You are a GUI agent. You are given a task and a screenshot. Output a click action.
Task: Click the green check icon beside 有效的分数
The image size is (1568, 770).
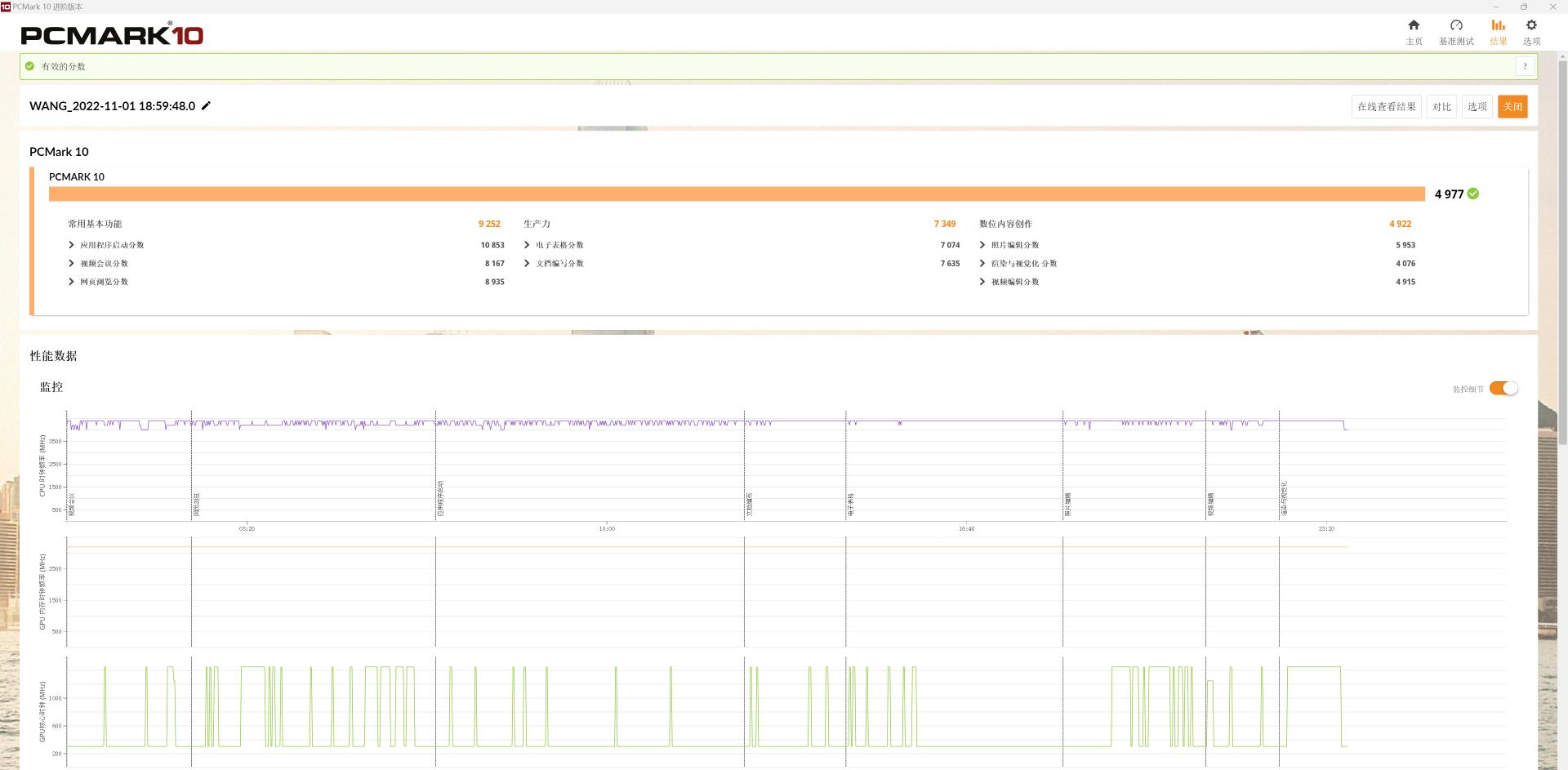point(30,67)
